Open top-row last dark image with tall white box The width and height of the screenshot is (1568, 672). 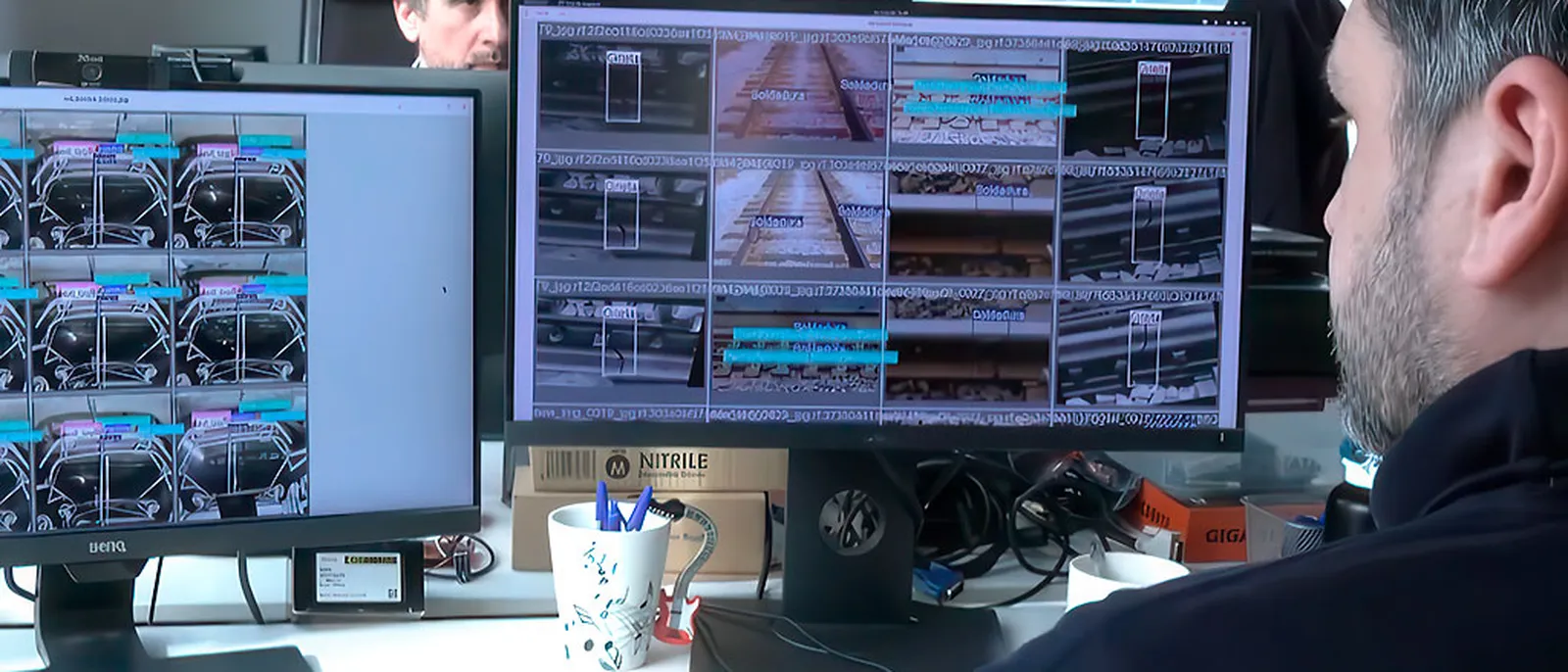pyautogui.click(x=1146, y=106)
